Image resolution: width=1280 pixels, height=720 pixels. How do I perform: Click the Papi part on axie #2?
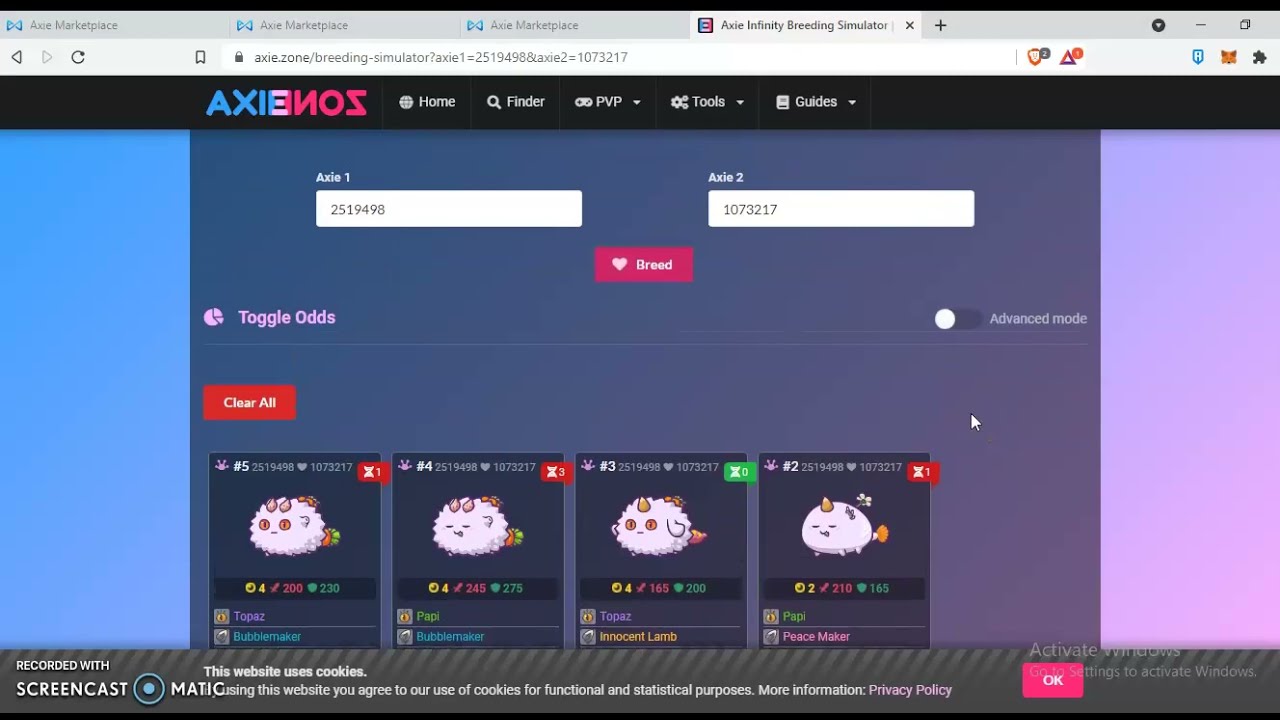coord(794,617)
